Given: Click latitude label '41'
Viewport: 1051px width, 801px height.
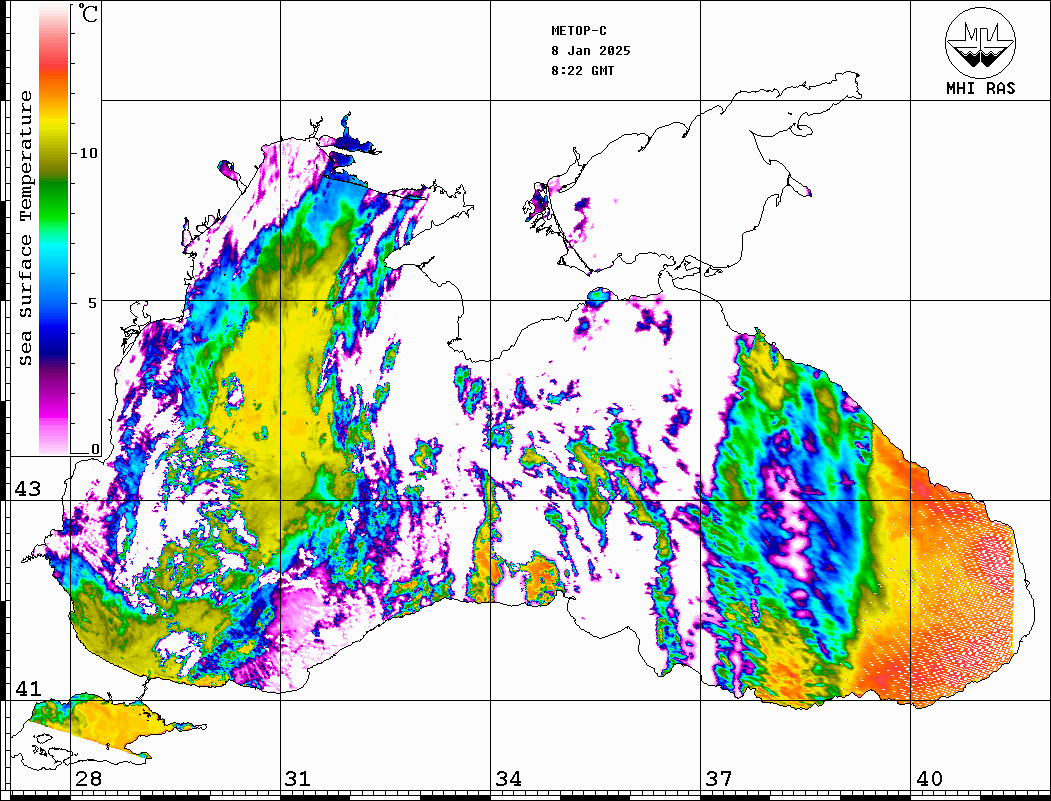Looking at the screenshot, I should tap(27, 688).
